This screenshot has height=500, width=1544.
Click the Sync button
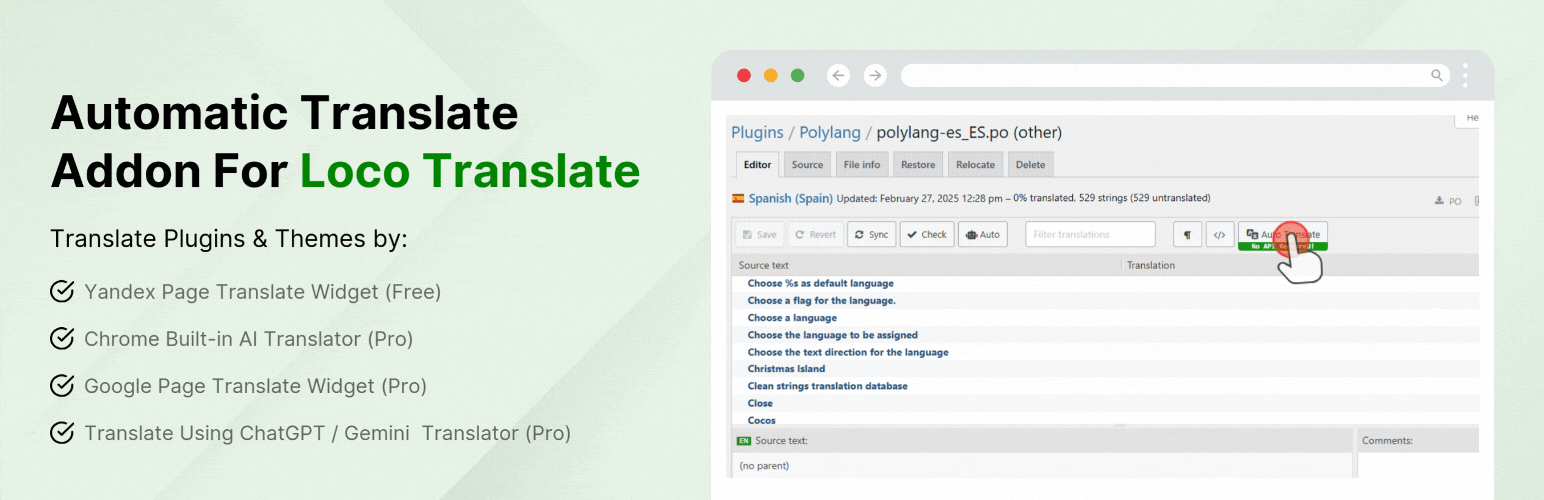coord(871,235)
